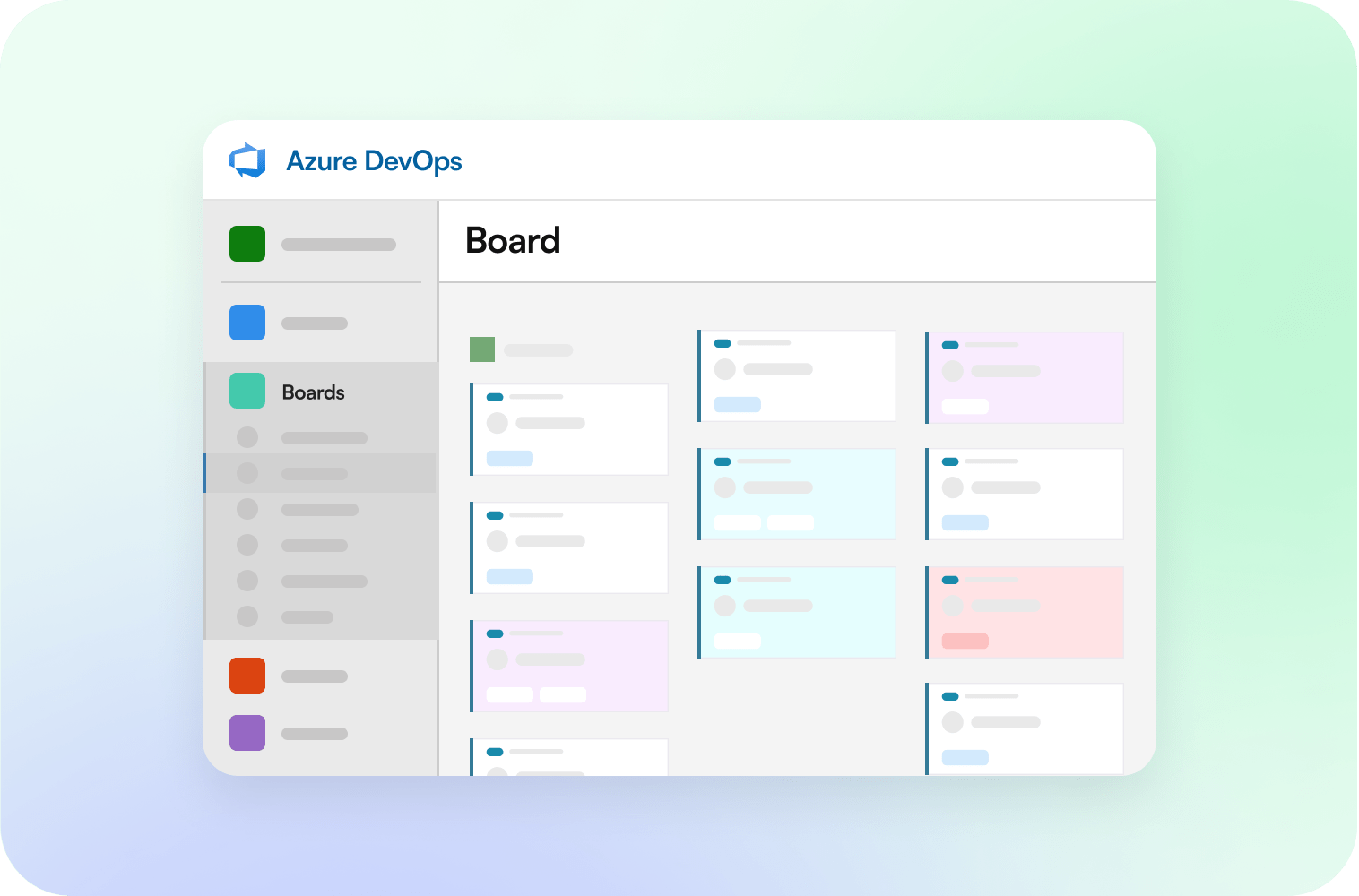Screen dimensions: 1359x896
Task: Open the blue square sidebar icon
Action: point(247,323)
